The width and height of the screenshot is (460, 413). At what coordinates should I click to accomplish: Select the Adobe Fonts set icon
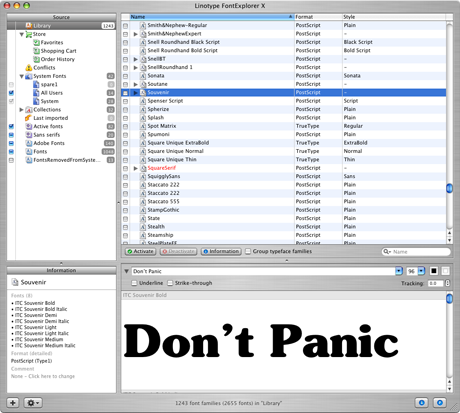click(29, 143)
